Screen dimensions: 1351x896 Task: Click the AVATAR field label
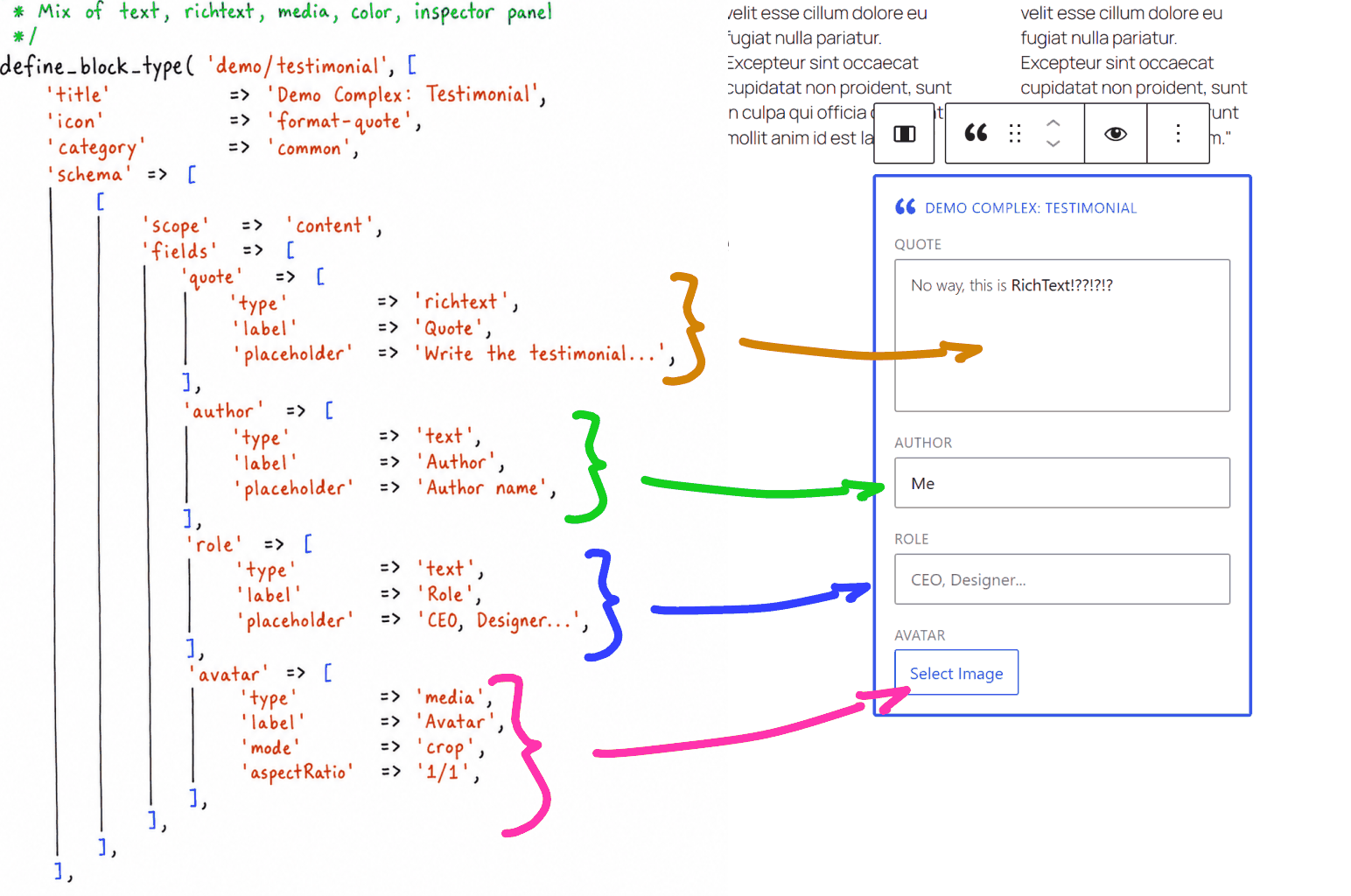pyautogui.click(x=920, y=635)
